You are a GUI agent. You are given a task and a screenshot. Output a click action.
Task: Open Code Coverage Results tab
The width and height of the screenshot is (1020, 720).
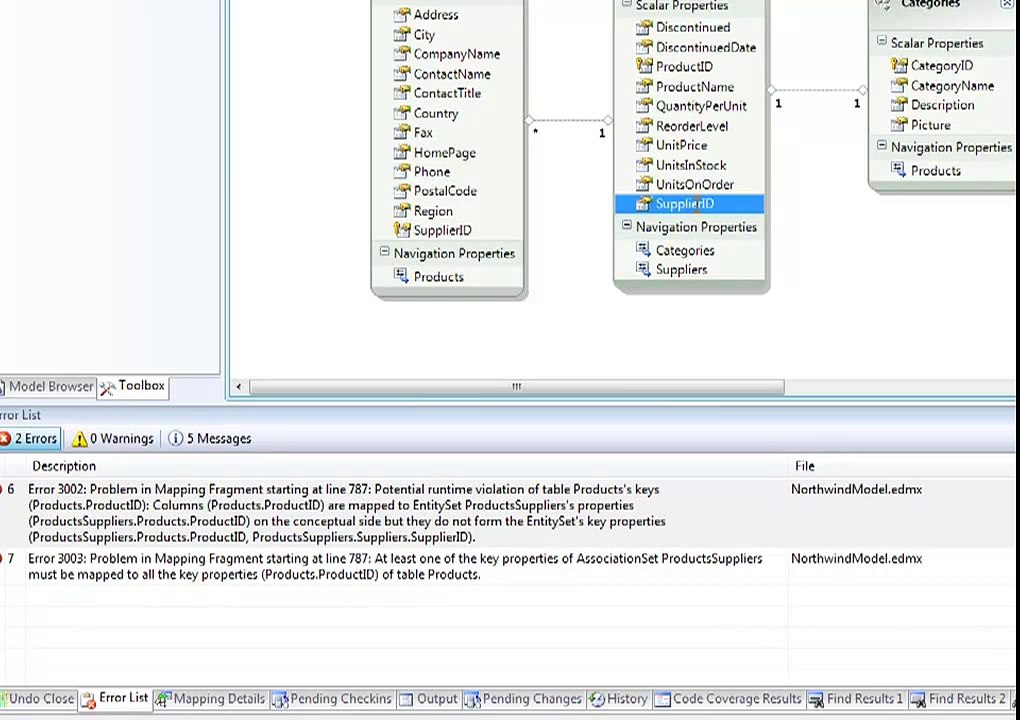pyautogui.click(x=728, y=699)
